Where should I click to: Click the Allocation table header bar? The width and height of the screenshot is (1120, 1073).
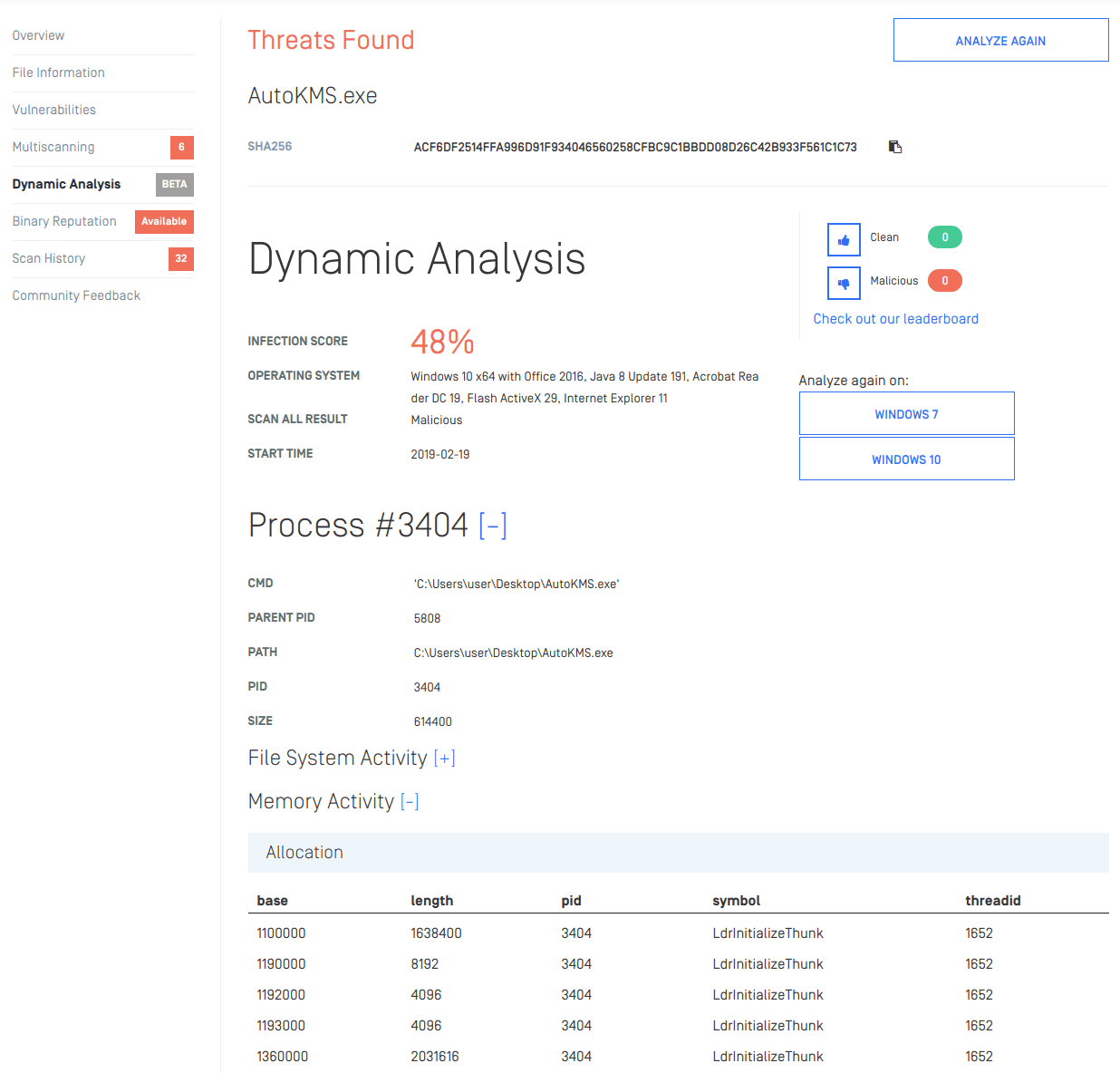click(678, 853)
